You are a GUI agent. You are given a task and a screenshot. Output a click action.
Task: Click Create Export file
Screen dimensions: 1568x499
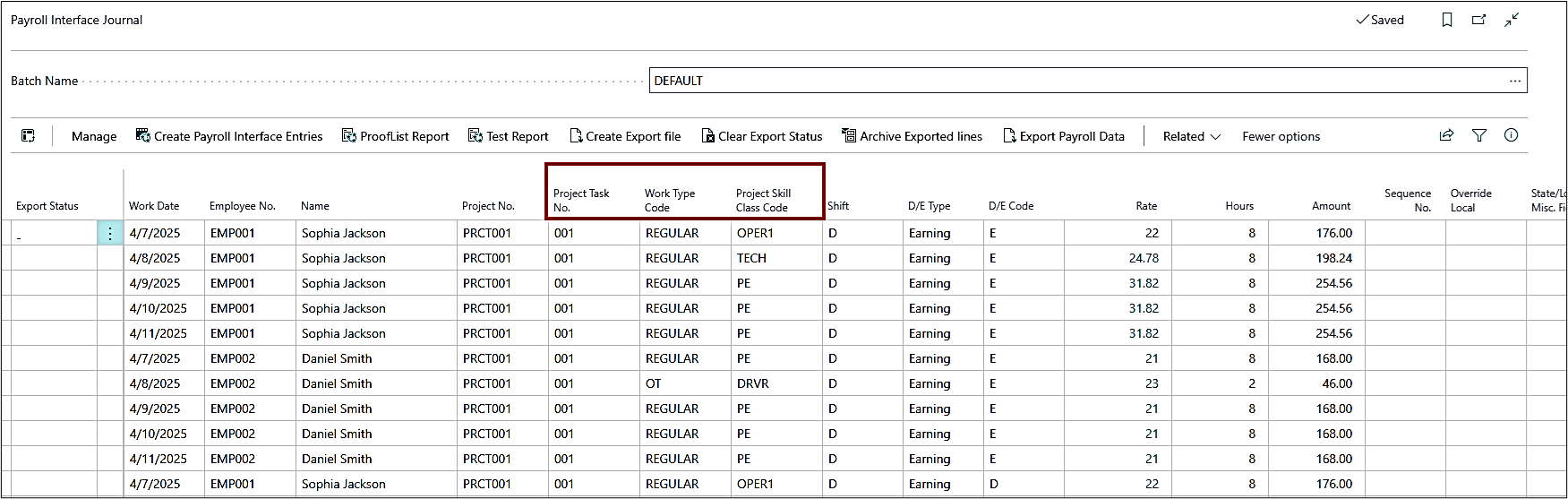click(x=625, y=136)
